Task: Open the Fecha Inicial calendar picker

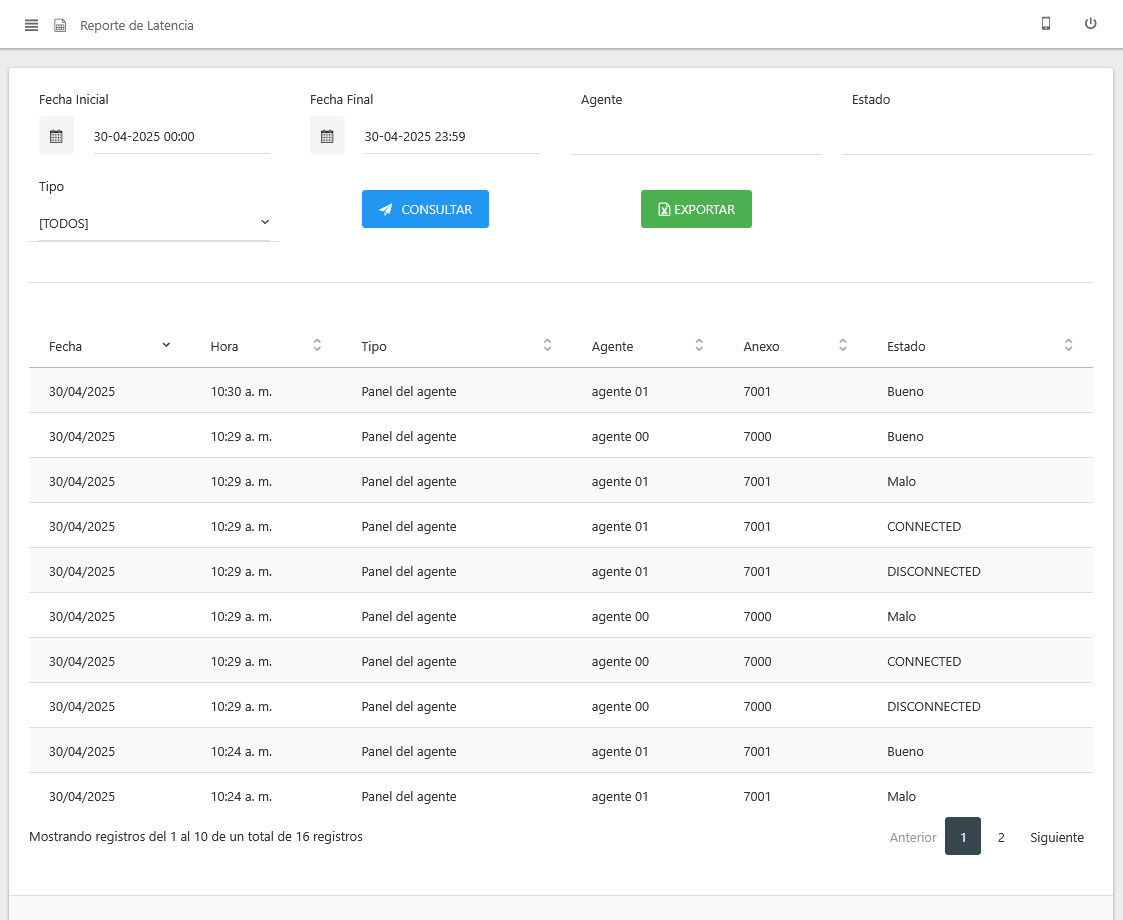Action: [56, 136]
